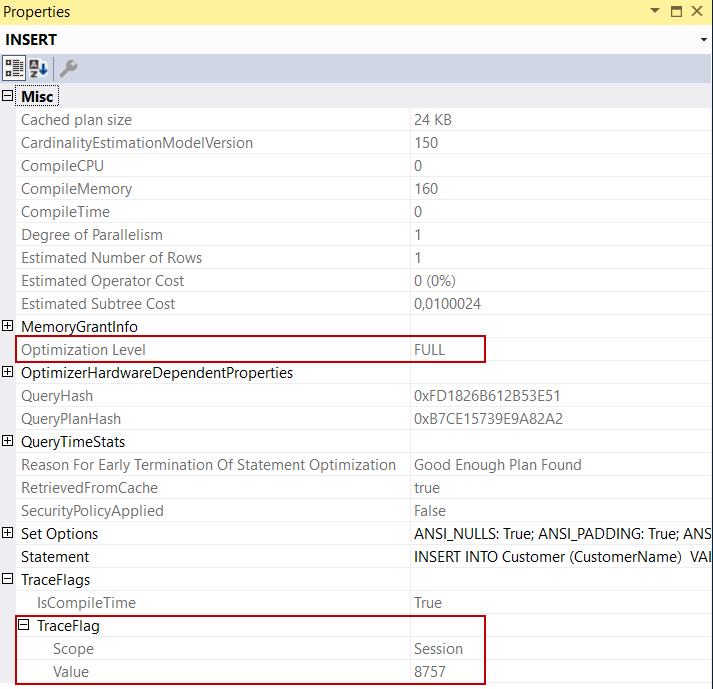Collapse the TraceFlag sub-node
The height and width of the screenshot is (689, 713).
click(x=24, y=625)
